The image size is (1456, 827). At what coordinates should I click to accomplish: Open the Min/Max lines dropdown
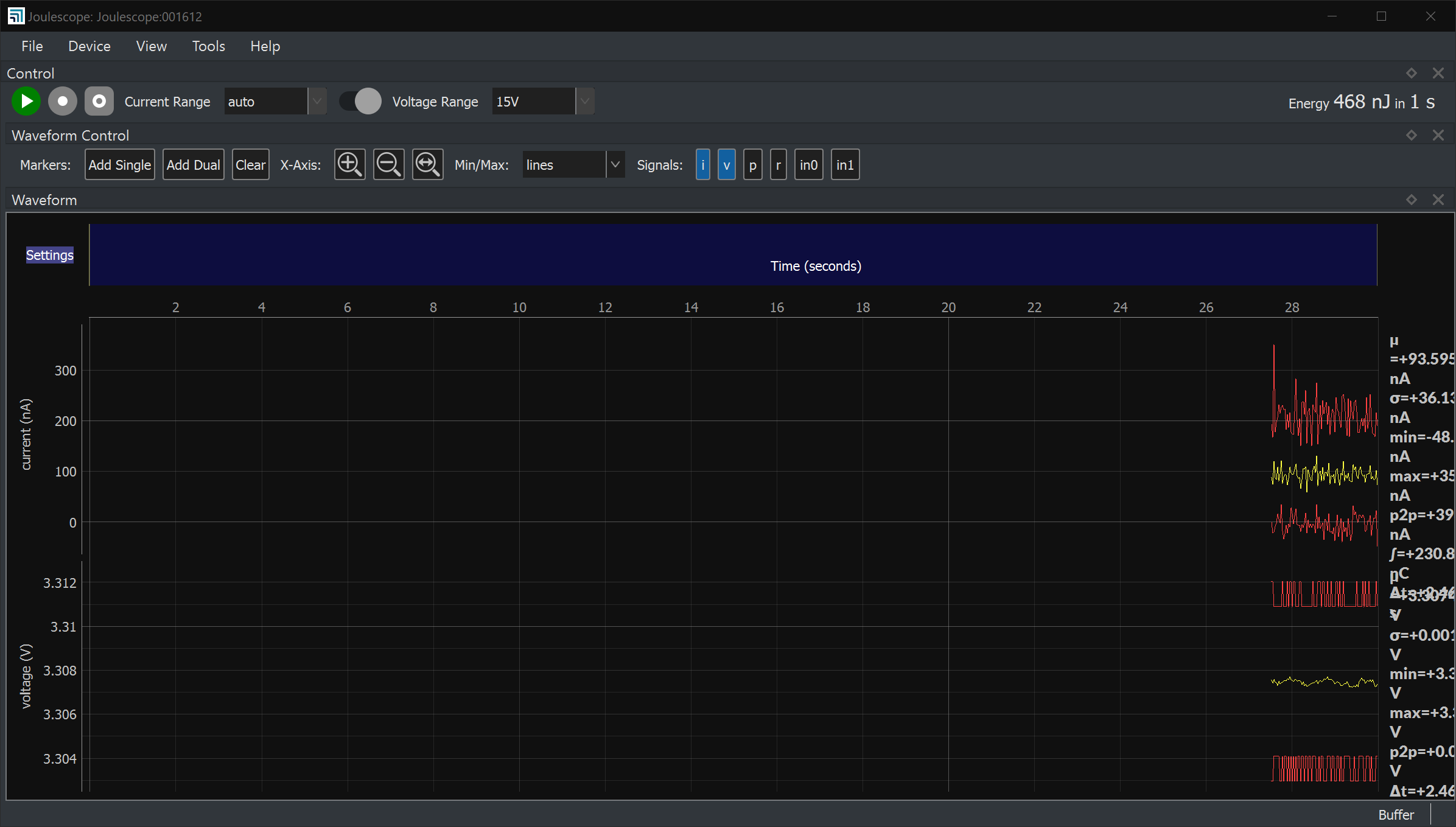coord(615,164)
